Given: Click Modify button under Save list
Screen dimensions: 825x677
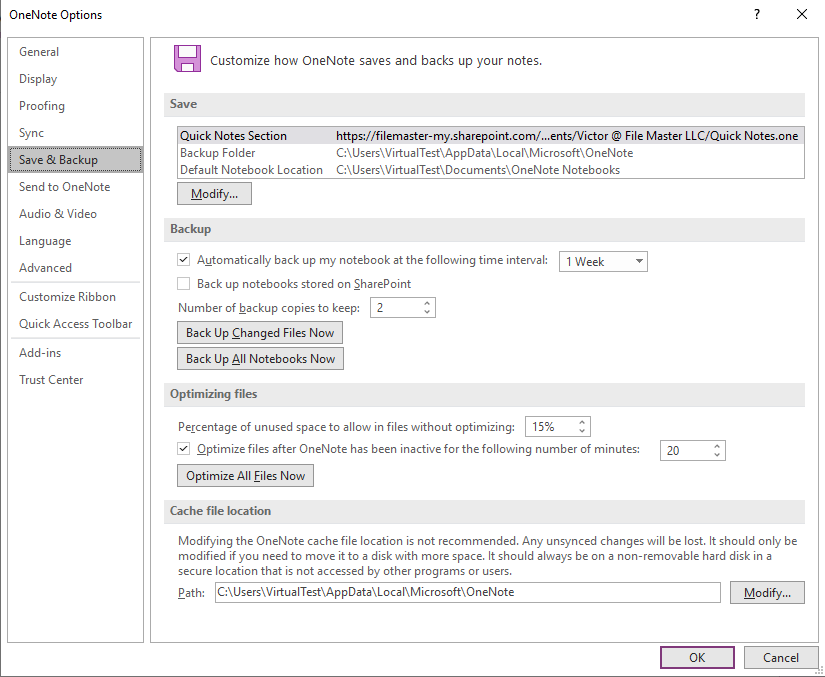Looking at the screenshot, I should (214, 194).
